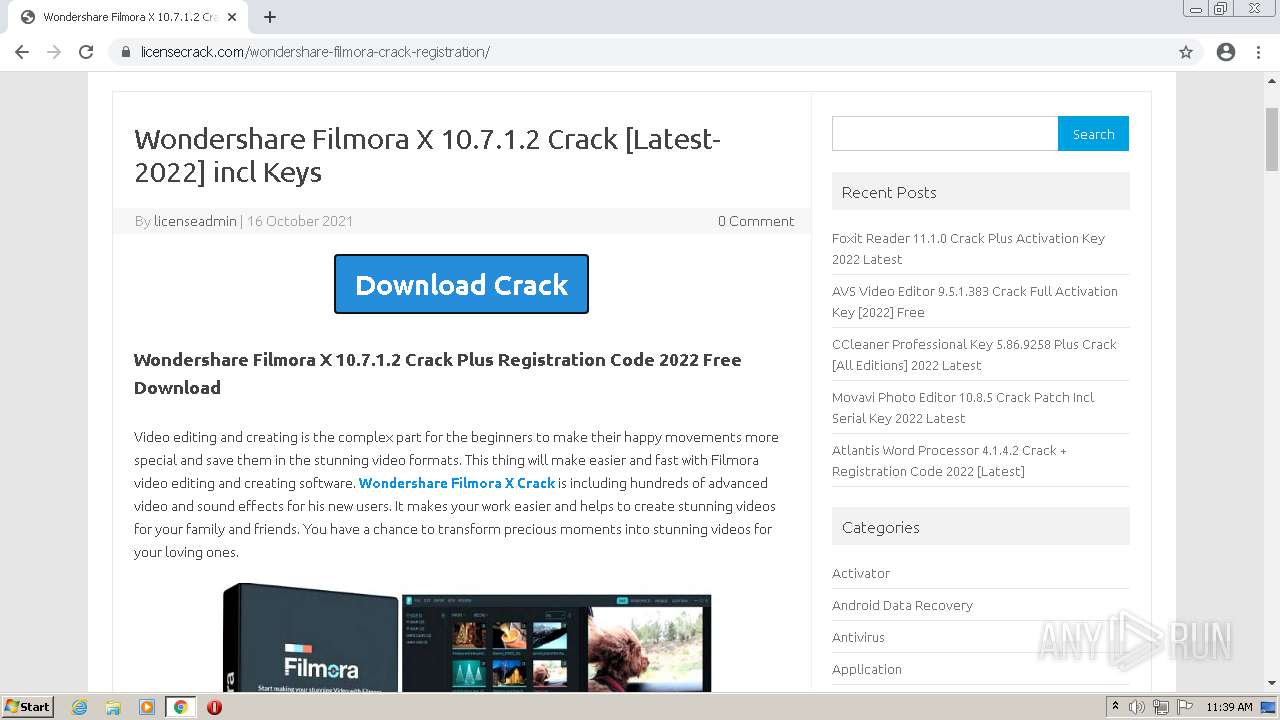The width and height of the screenshot is (1280, 720).
Task: Click the network tray icon
Action: click(1160, 707)
